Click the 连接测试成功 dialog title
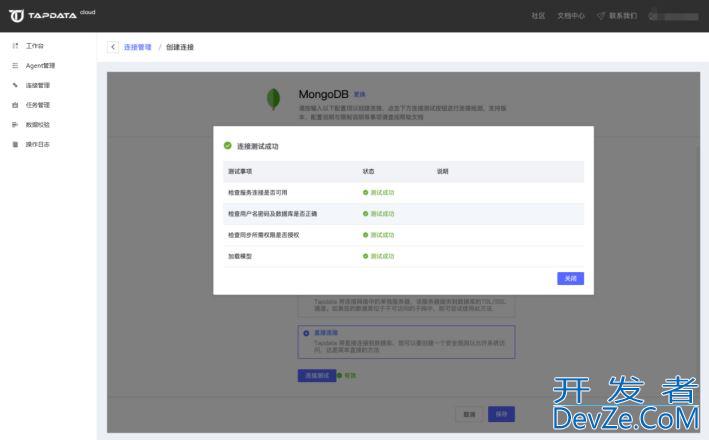Viewport: 709px width, 440px height. pos(258,146)
